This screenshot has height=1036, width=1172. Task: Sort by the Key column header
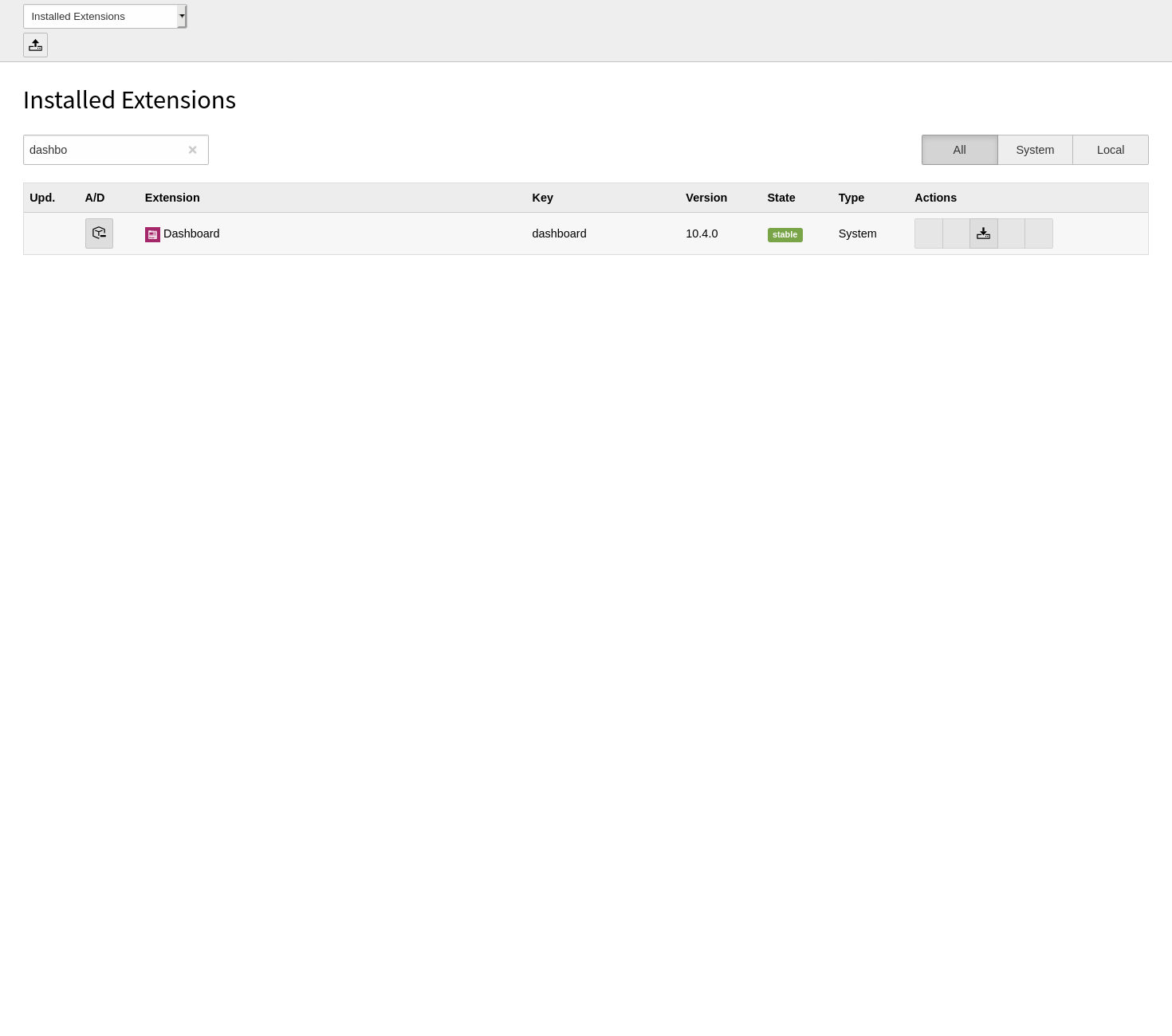542,198
